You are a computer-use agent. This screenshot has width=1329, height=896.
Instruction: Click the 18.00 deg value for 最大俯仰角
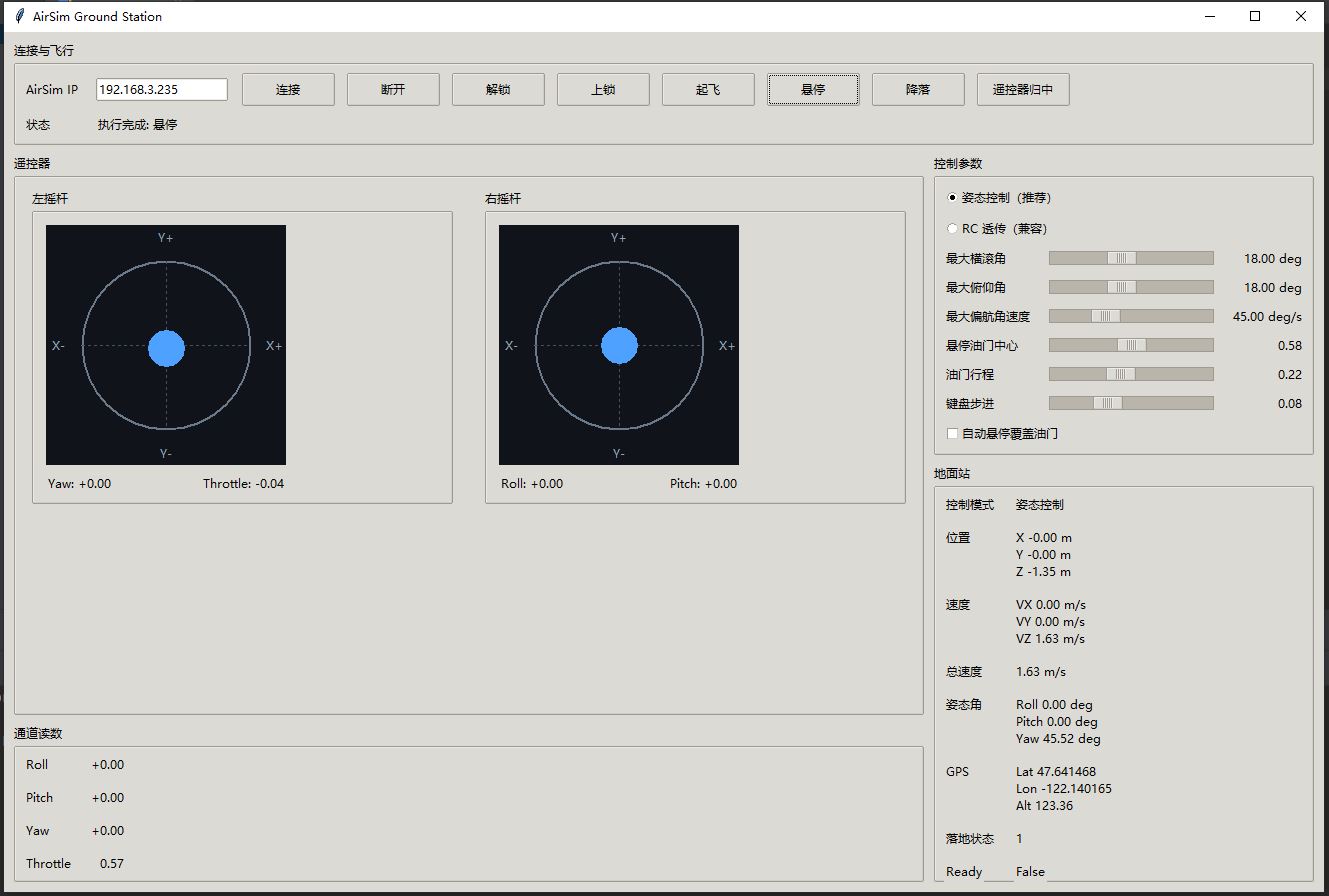[1273, 288]
